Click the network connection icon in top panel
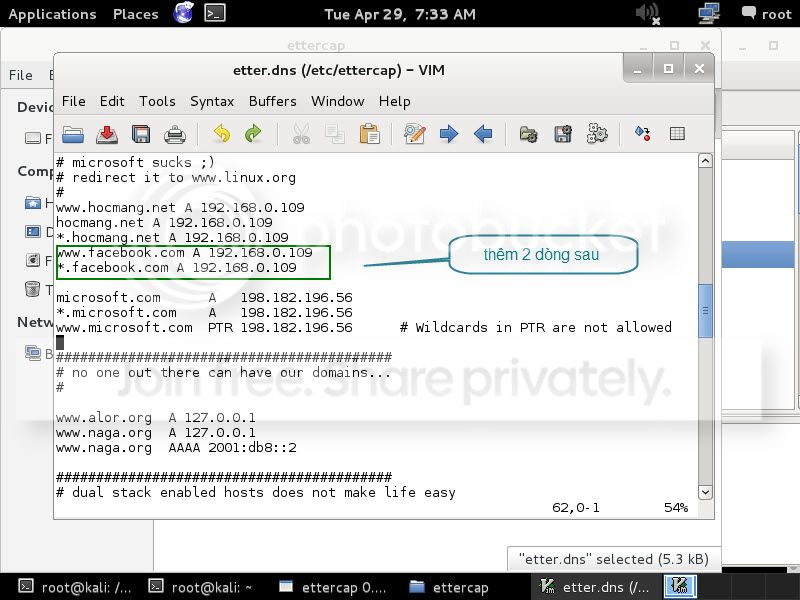Screen dimensions: 800x600 point(709,13)
